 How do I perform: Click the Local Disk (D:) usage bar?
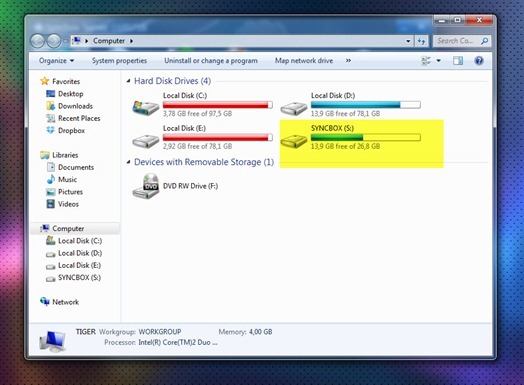click(x=366, y=105)
